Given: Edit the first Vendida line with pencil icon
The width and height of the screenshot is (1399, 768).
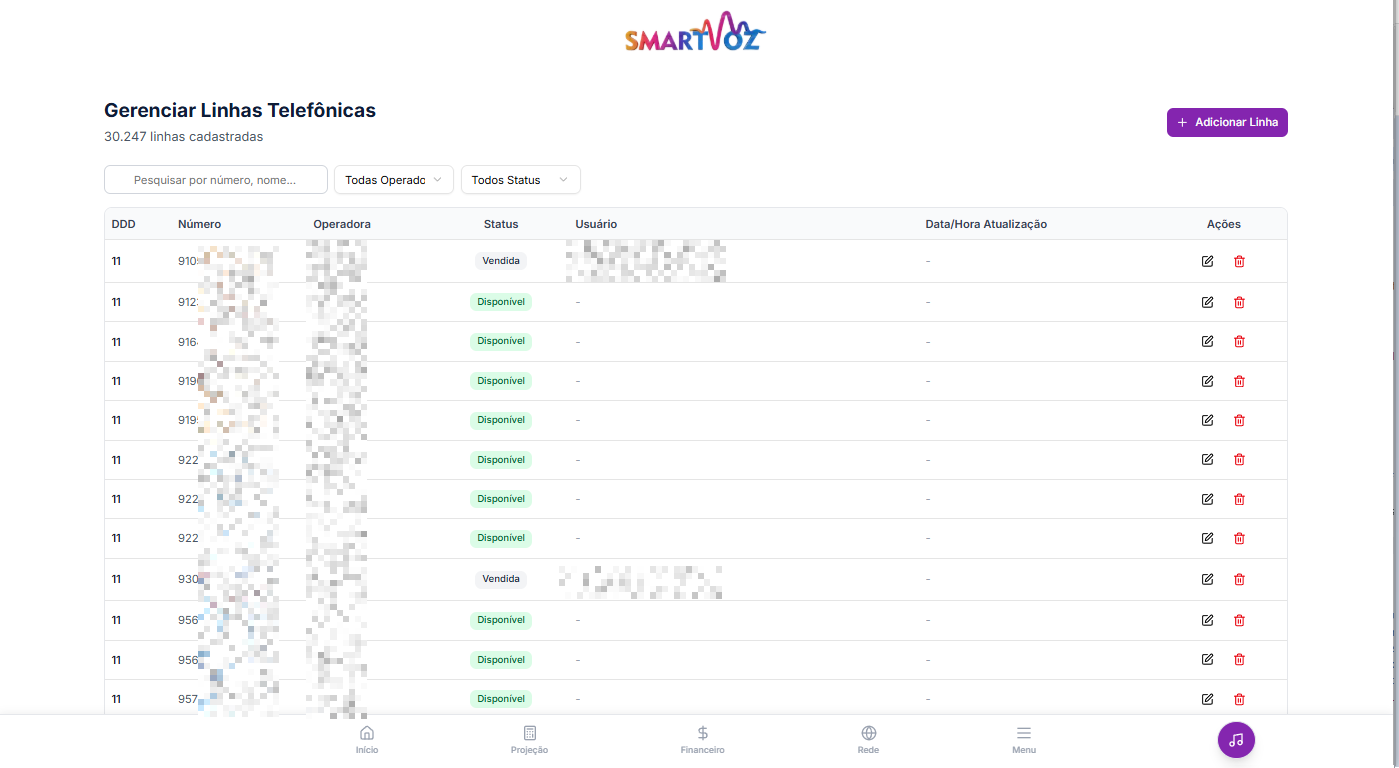Looking at the screenshot, I should [1207, 261].
